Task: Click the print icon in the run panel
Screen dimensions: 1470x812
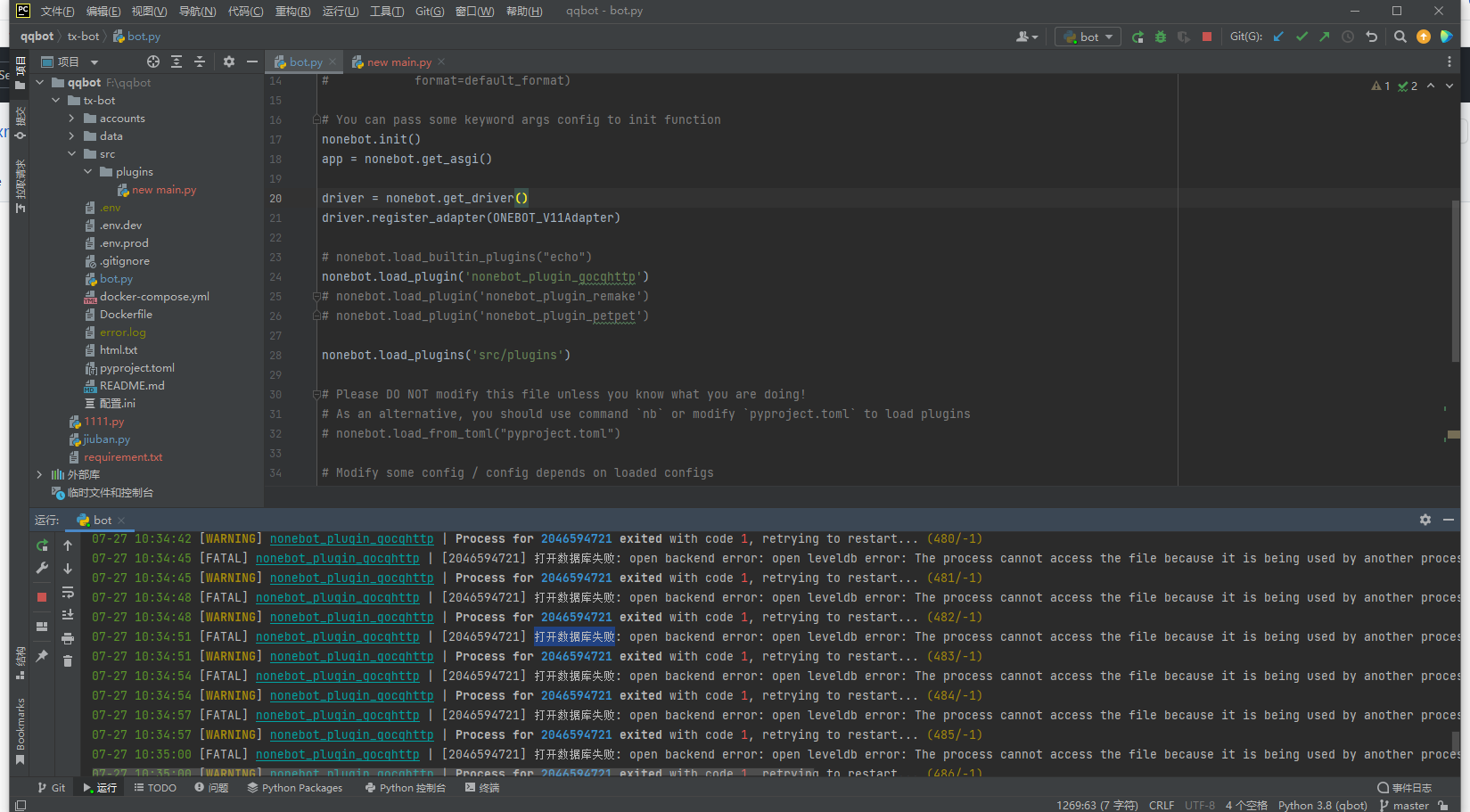Action: (x=68, y=638)
